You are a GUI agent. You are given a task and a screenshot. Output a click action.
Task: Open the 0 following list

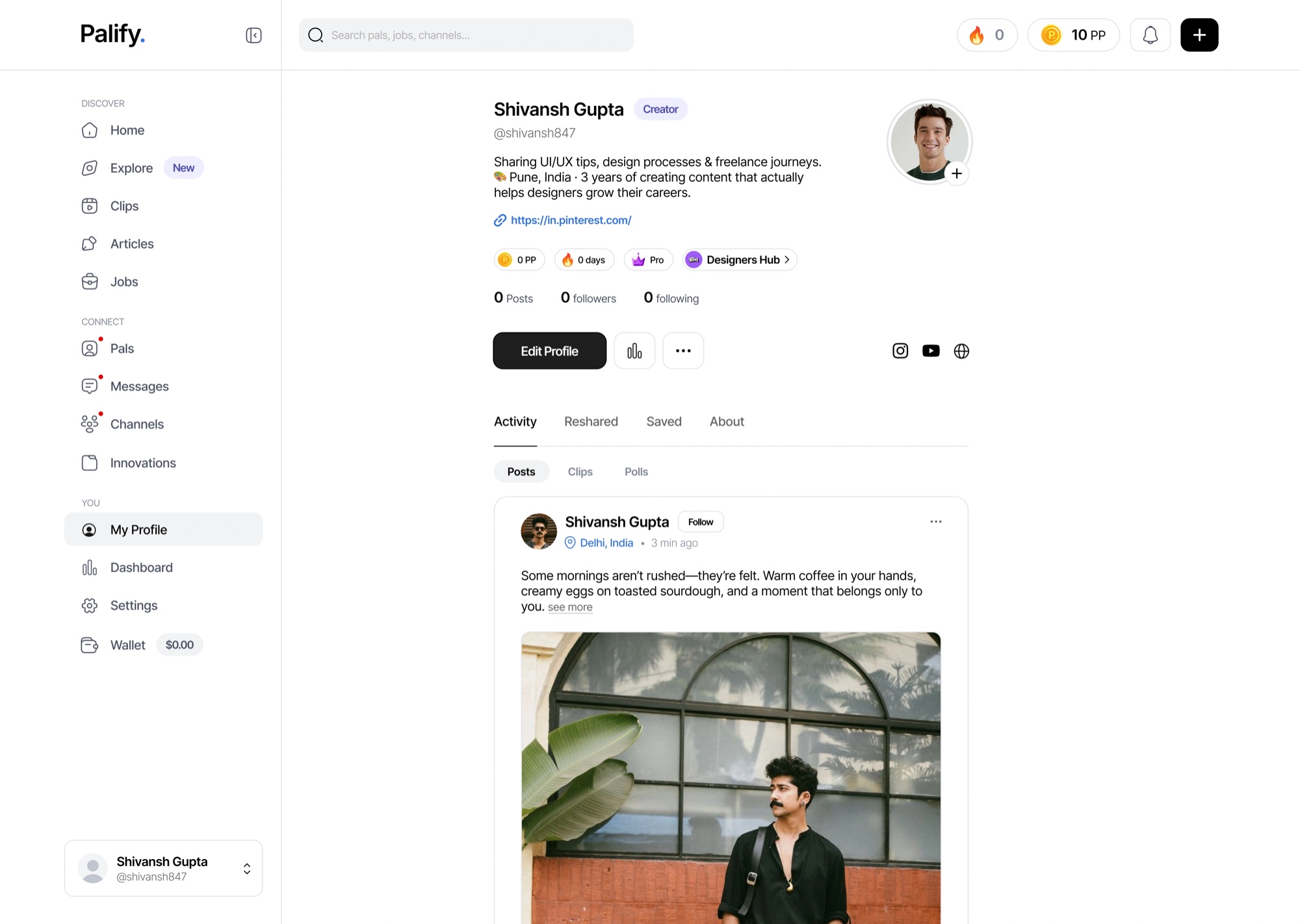pyautogui.click(x=671, y=298)
